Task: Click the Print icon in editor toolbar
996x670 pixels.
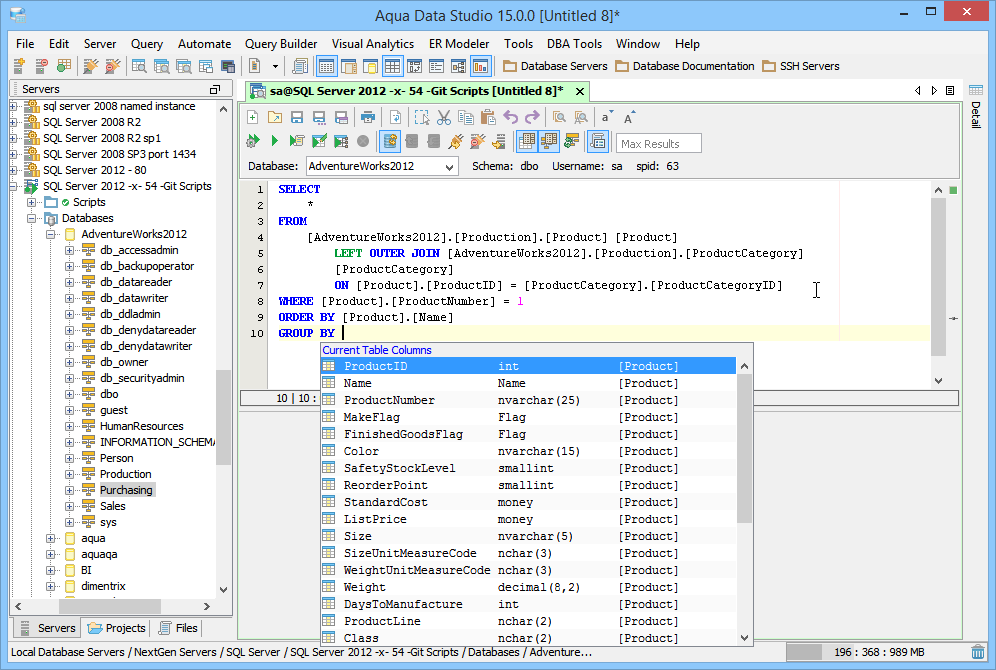Action: (369, 117)
